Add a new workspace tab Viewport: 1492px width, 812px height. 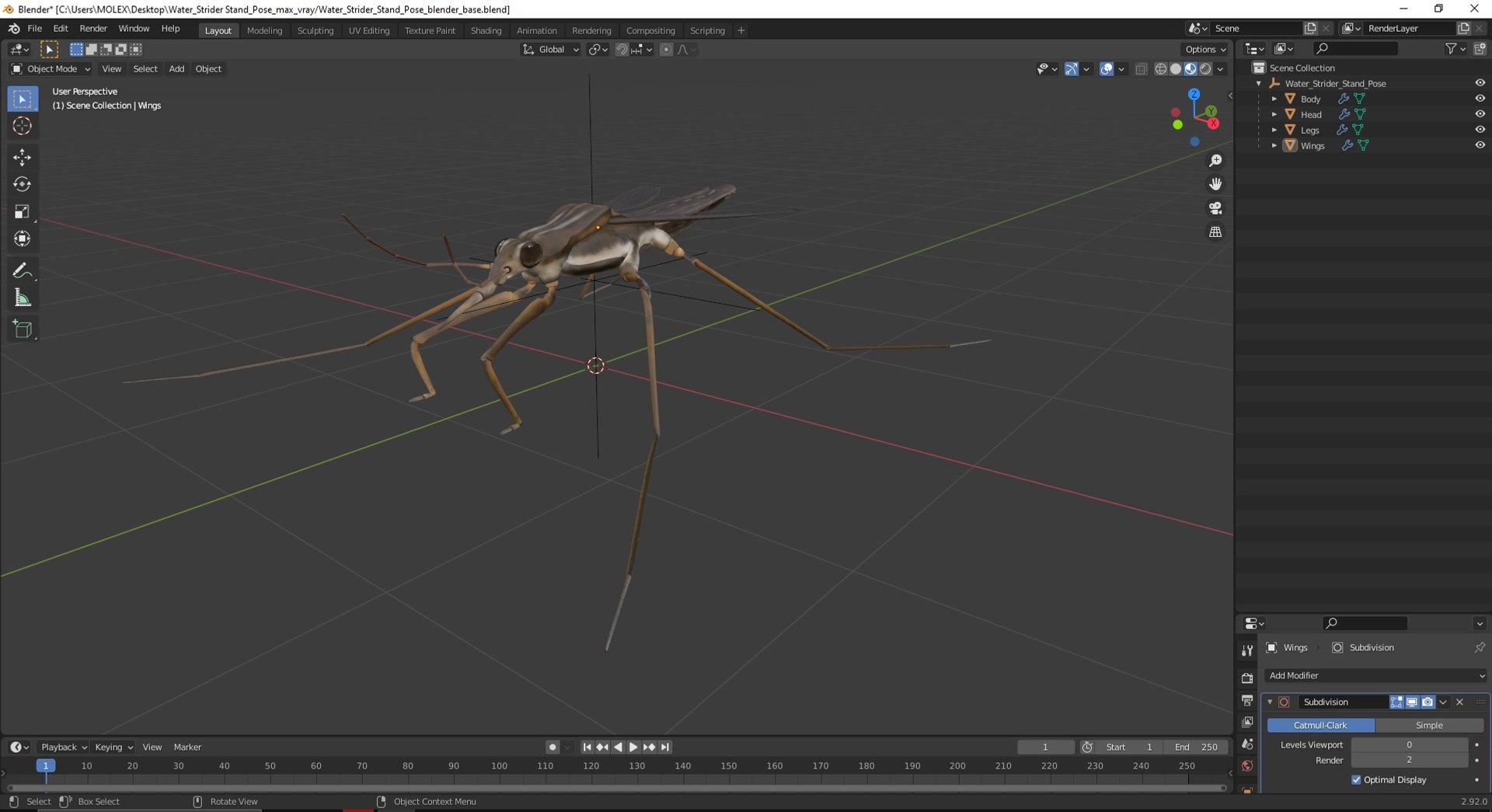click(x=741, y=30)
